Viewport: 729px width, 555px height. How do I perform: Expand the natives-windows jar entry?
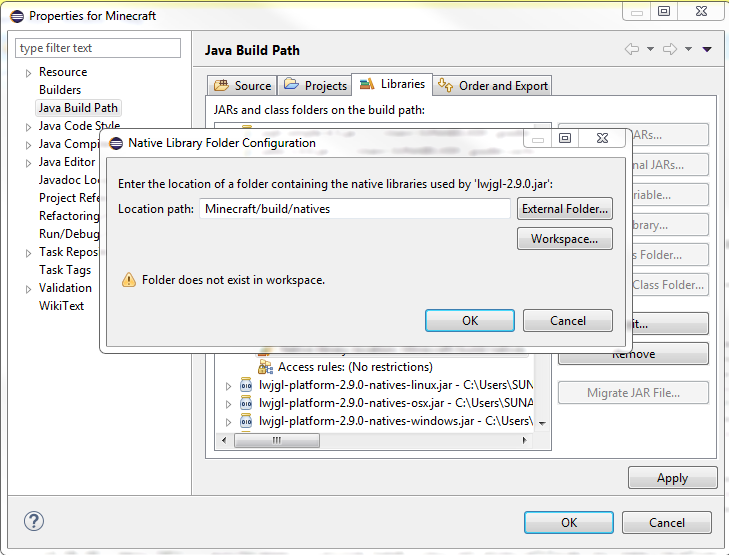228,422
